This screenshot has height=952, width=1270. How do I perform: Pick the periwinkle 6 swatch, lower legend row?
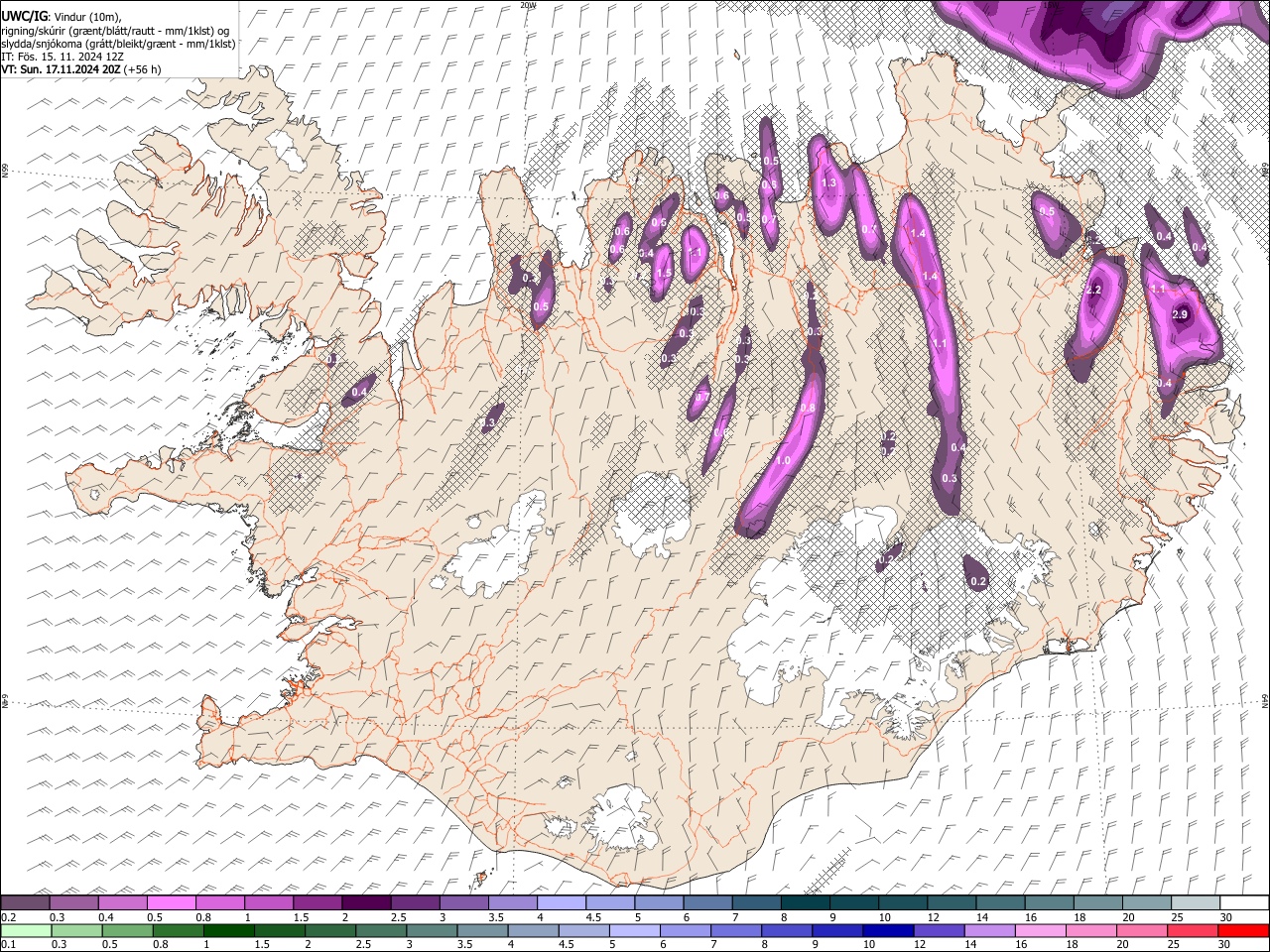coord(684,931)
